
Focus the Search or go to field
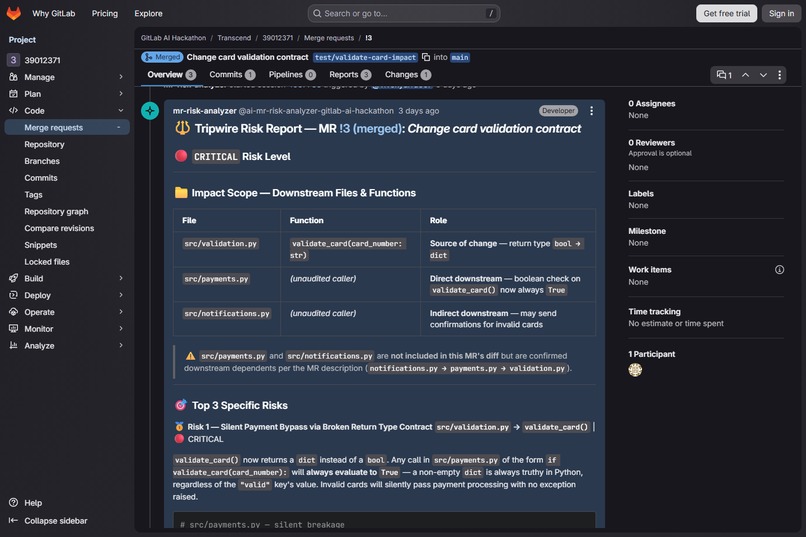coord(404,13)
